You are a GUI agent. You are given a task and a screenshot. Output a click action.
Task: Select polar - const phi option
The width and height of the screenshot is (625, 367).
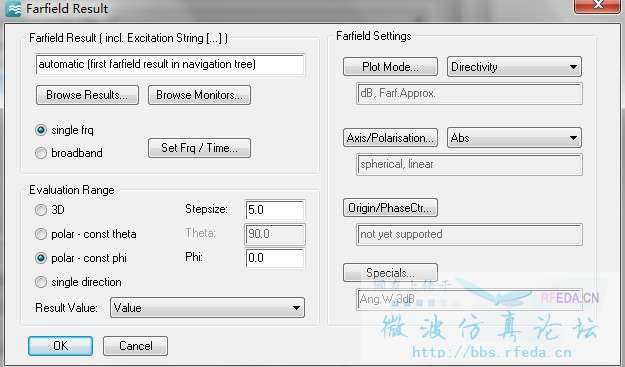click(41, 258)
